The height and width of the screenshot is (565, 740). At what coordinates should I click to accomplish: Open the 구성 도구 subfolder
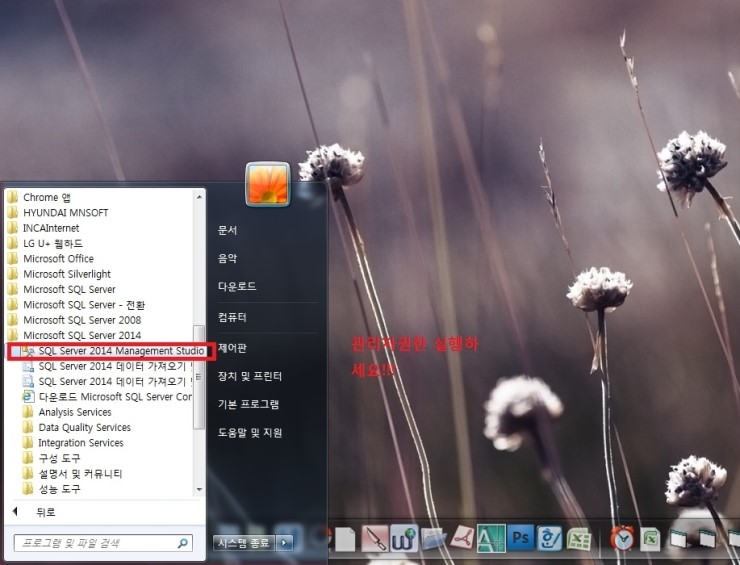(x=51, y=458)
